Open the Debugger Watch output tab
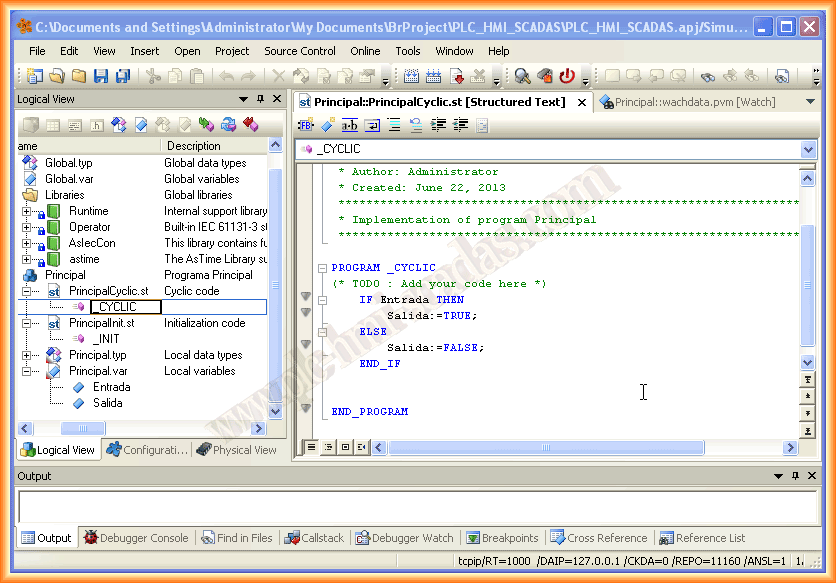The image size is (836, 583). (404, 538)
